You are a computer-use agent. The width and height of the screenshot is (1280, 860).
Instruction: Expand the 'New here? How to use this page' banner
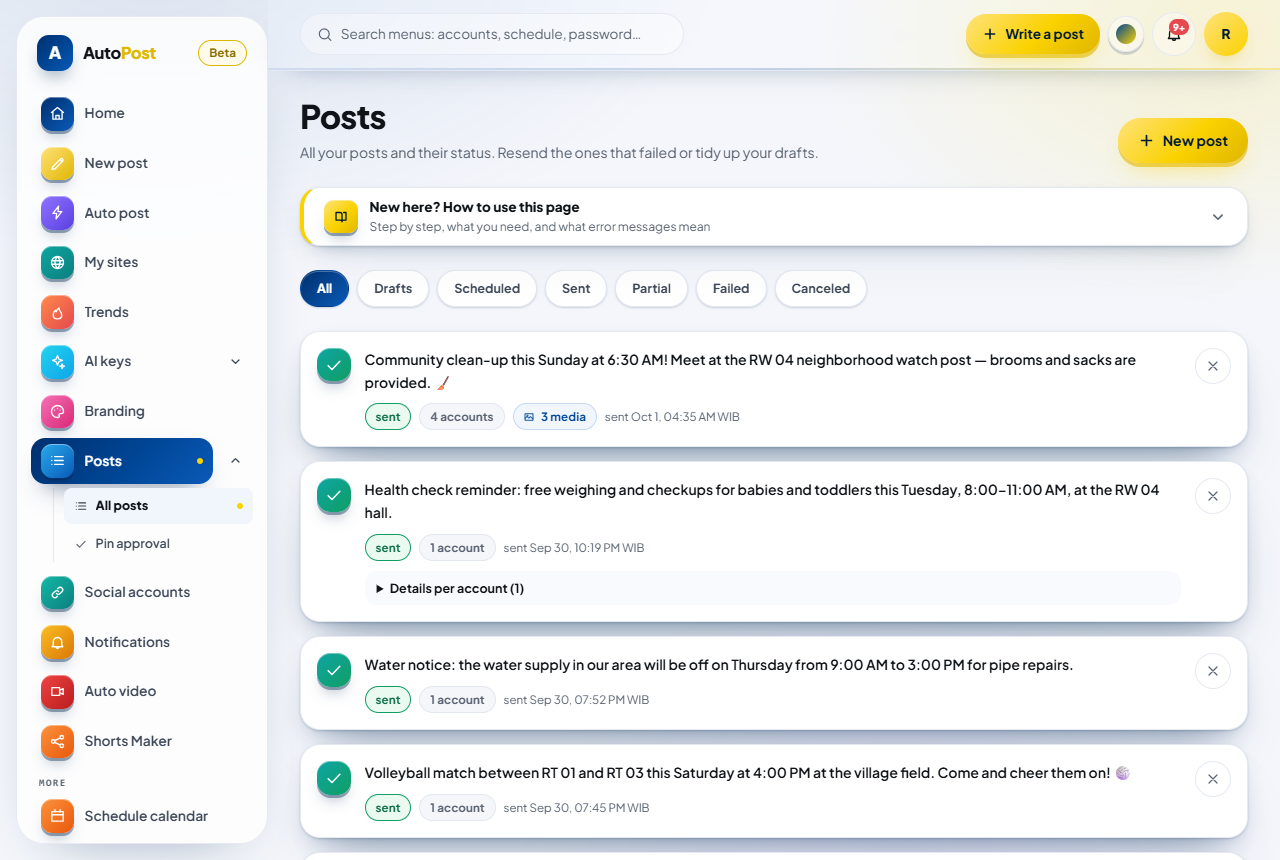[774, 217]
